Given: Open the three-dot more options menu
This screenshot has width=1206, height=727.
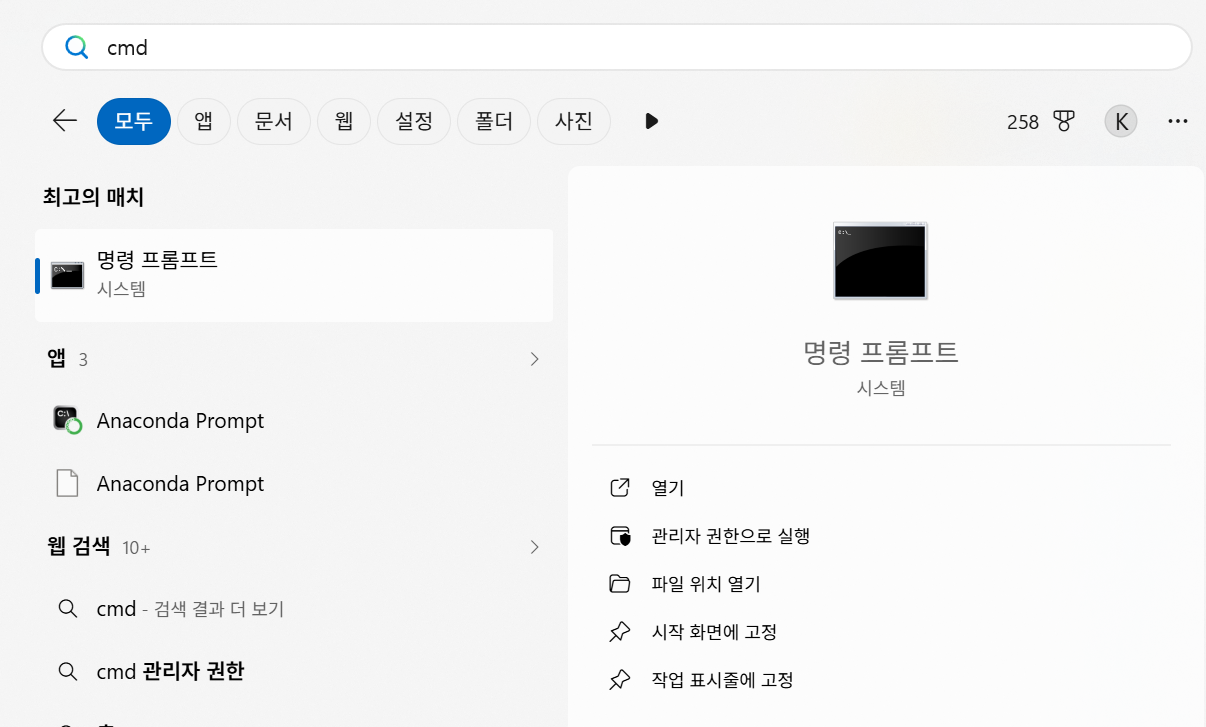Looking at the screenshot, I should (1177, 121).
